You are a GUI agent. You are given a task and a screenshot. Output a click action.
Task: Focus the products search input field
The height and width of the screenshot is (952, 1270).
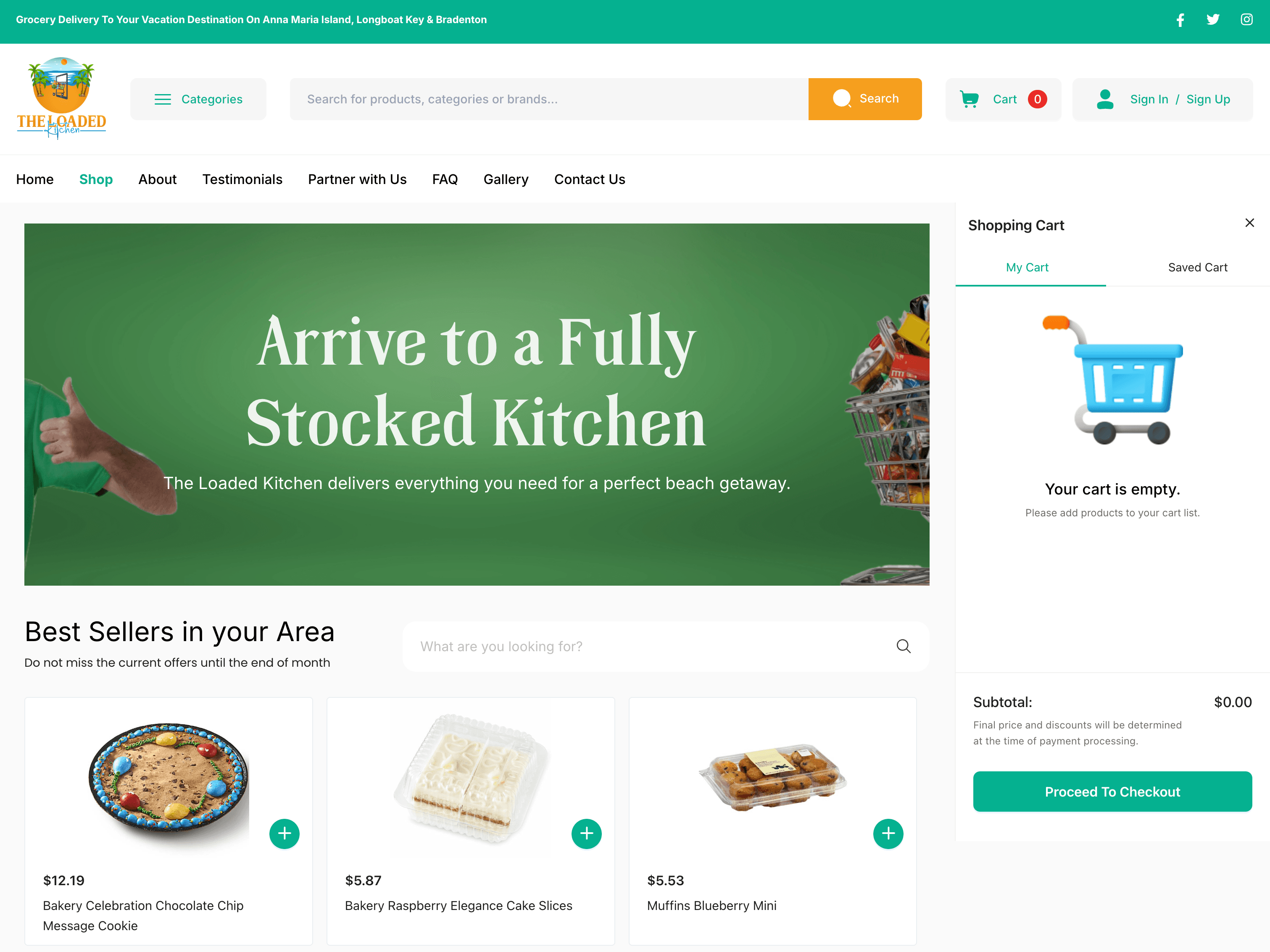coord(545,99)
